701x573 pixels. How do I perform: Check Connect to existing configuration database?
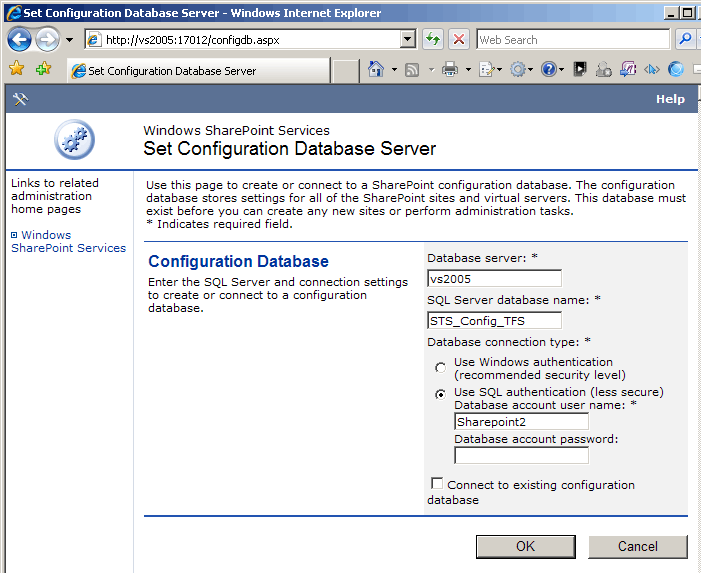(437, 484)
